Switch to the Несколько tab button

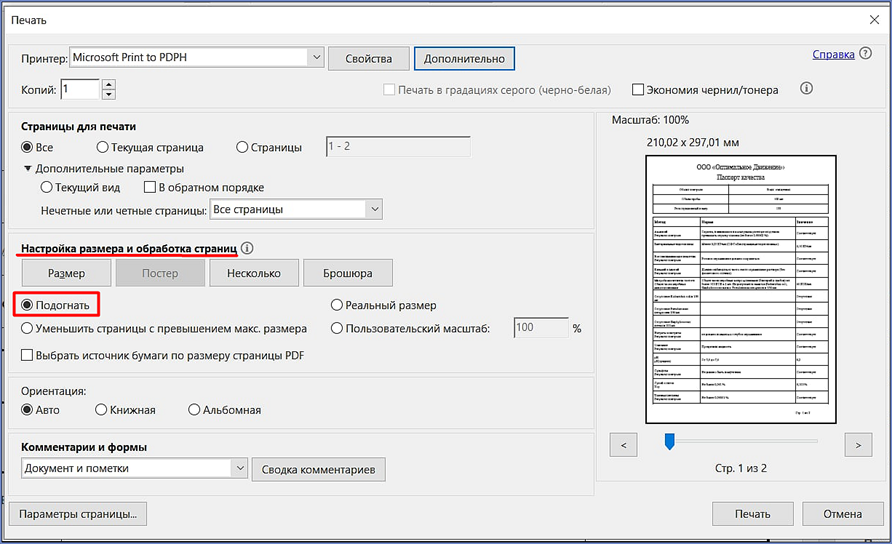tap(254, 273)
